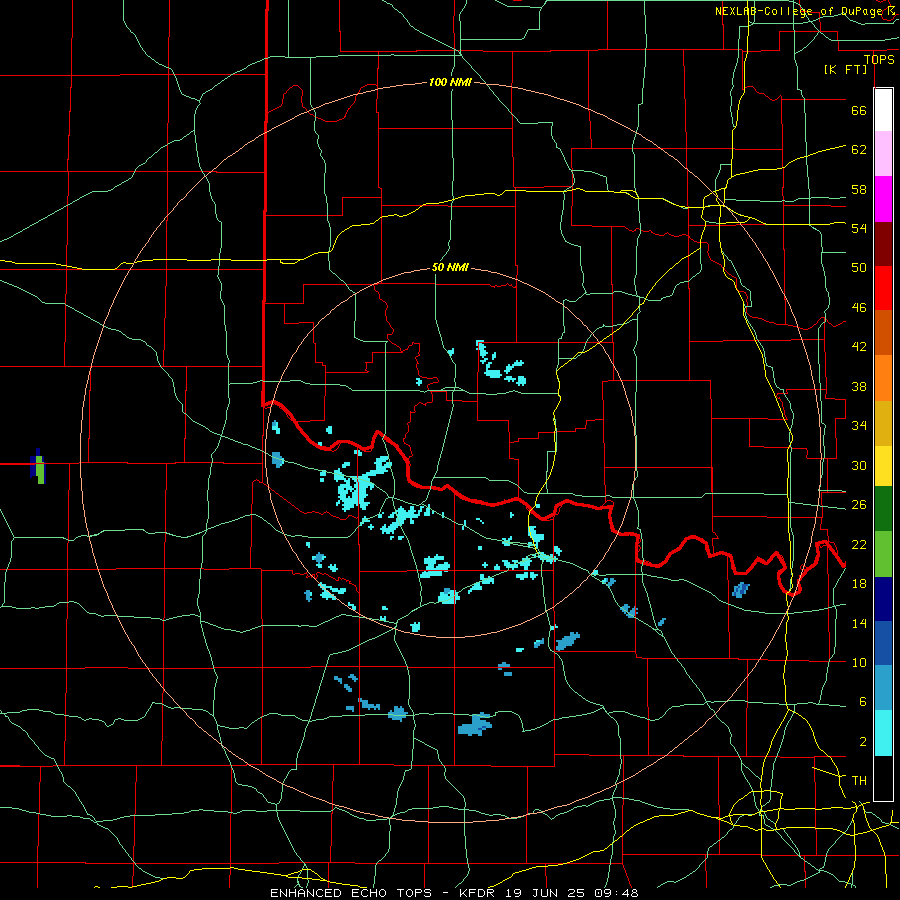Click the dark green legend swatch
The width and height of the screenshot is (900, 900).
pyautogui.click(x=883, y=509)
